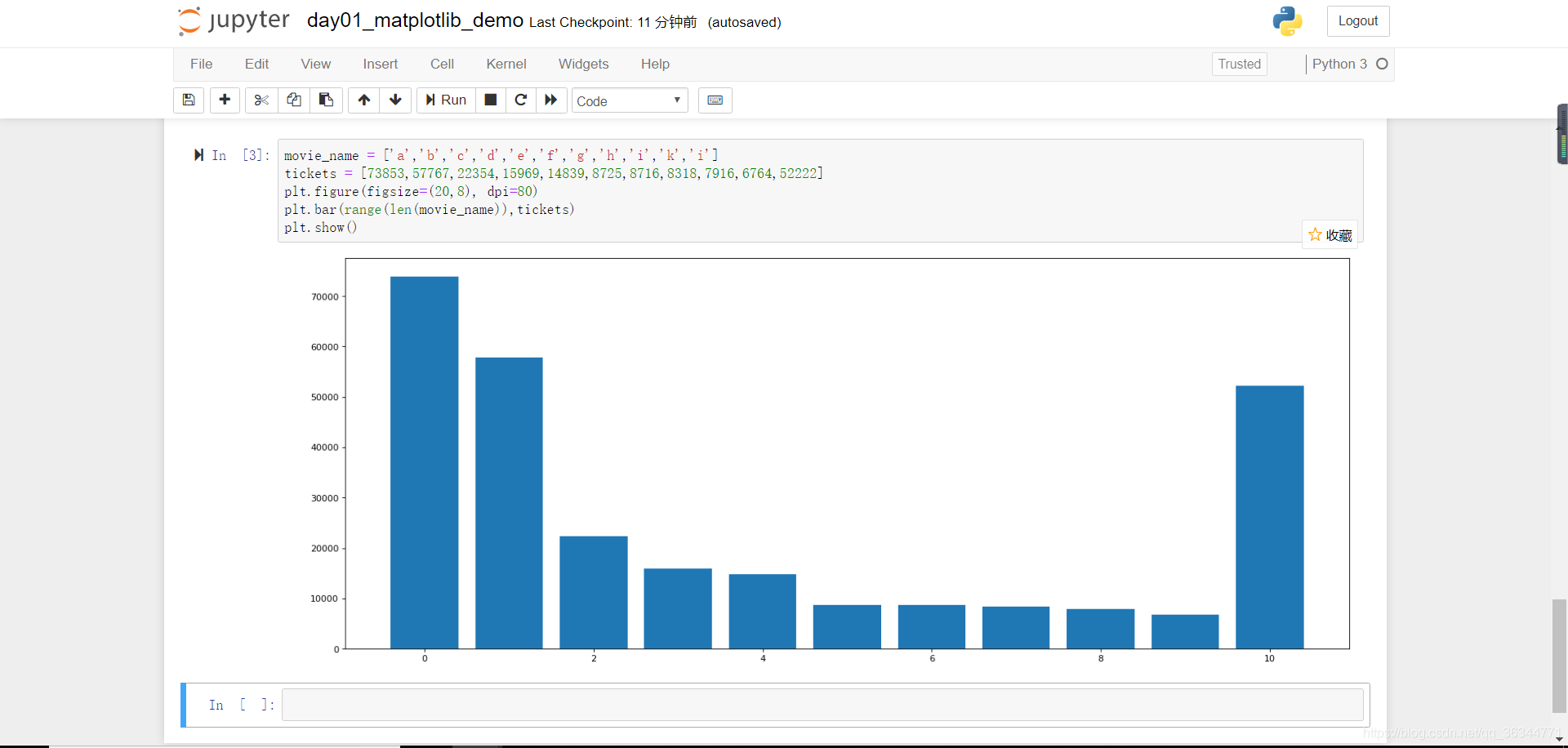Click the Python logo icon
The image size is (1568, 748).
coord(1287,21)
